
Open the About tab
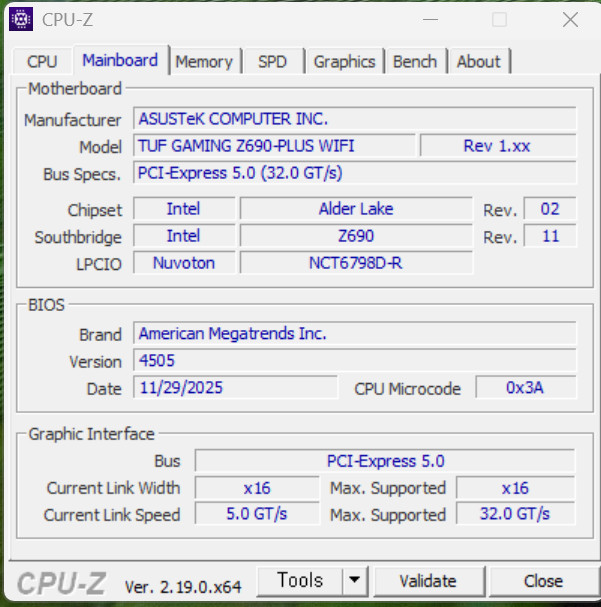(x=479, y=62)
